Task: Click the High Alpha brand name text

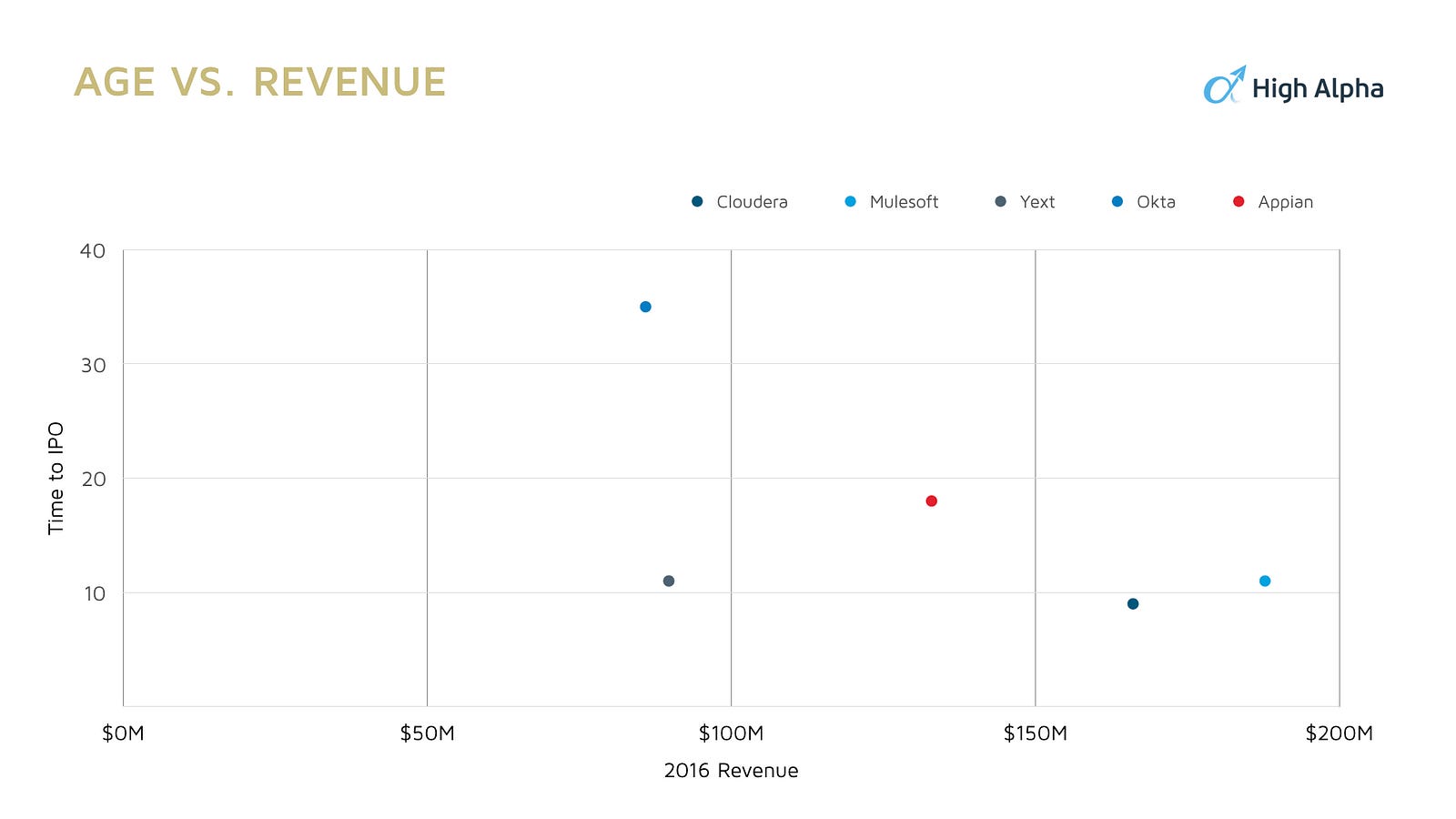Action: (x=1318, y=89)
